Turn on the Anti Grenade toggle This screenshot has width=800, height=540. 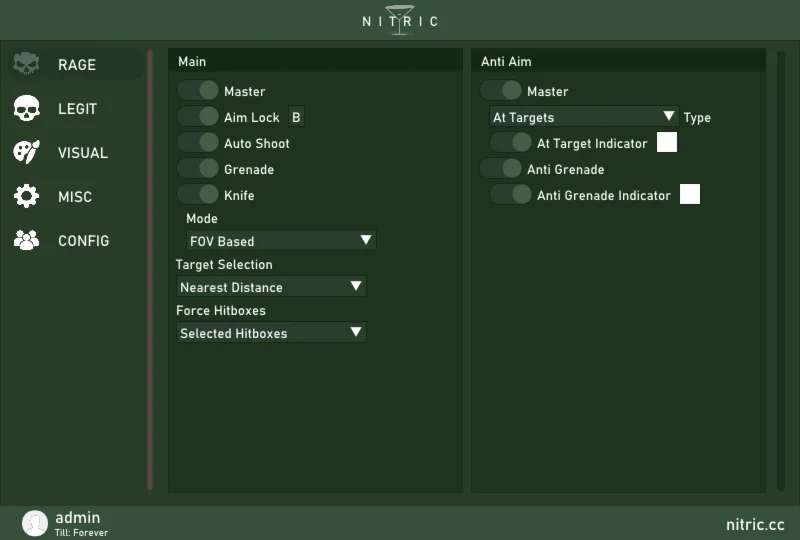click(x=501, y=169)
